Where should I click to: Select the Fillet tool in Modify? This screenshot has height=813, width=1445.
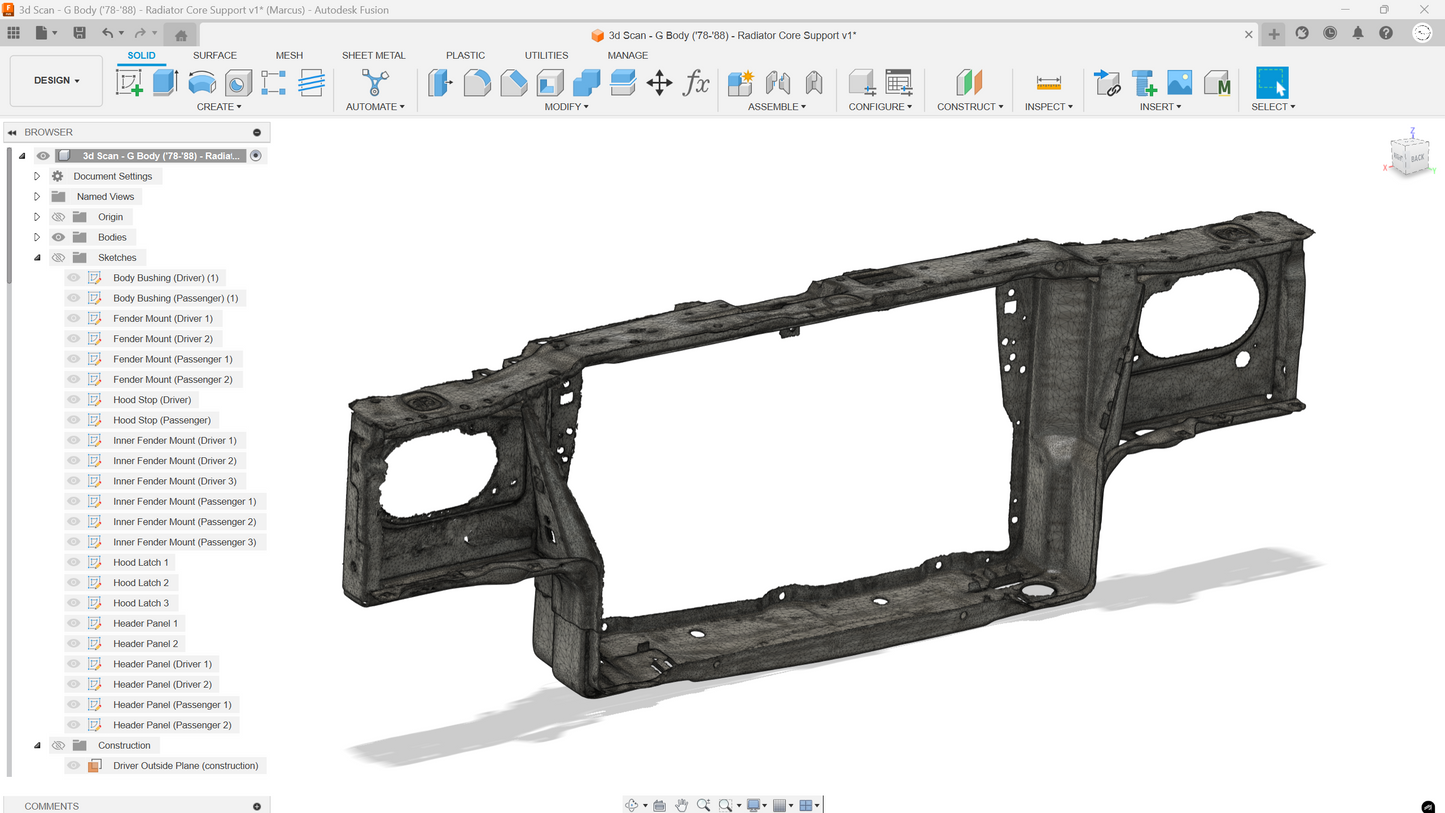pyautogui.click(x=477, y=83)
